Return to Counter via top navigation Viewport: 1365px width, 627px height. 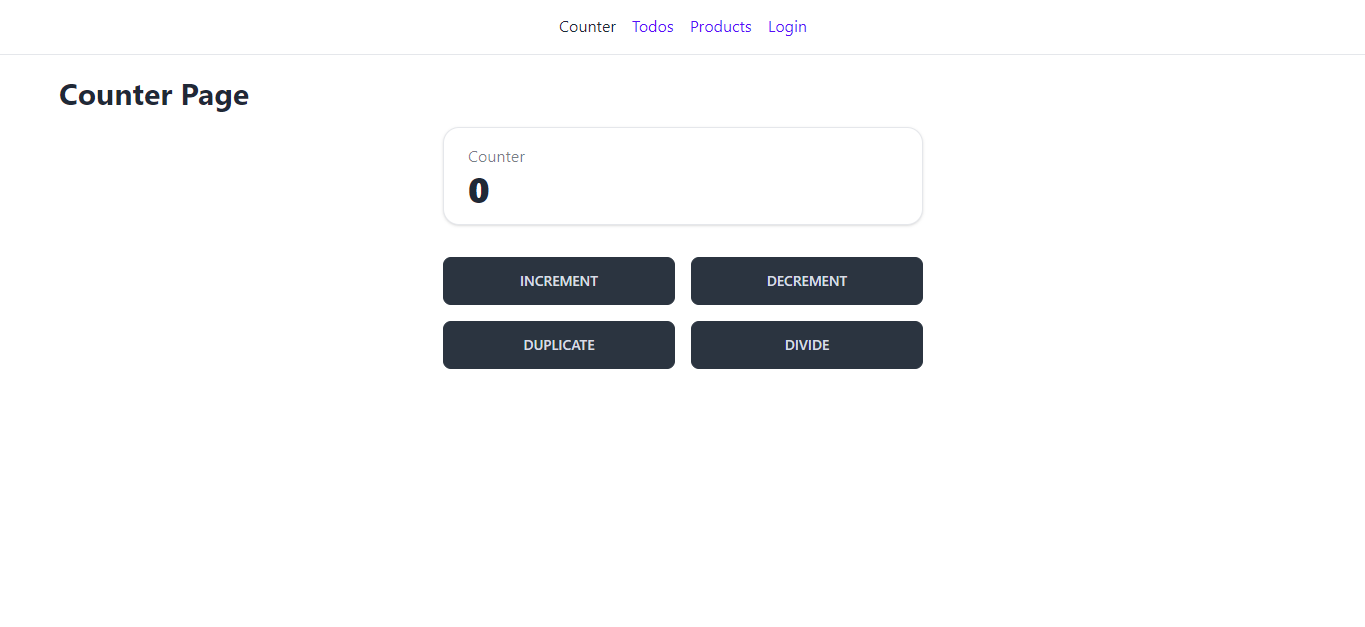pyautogui.click(x=587, y=27)
